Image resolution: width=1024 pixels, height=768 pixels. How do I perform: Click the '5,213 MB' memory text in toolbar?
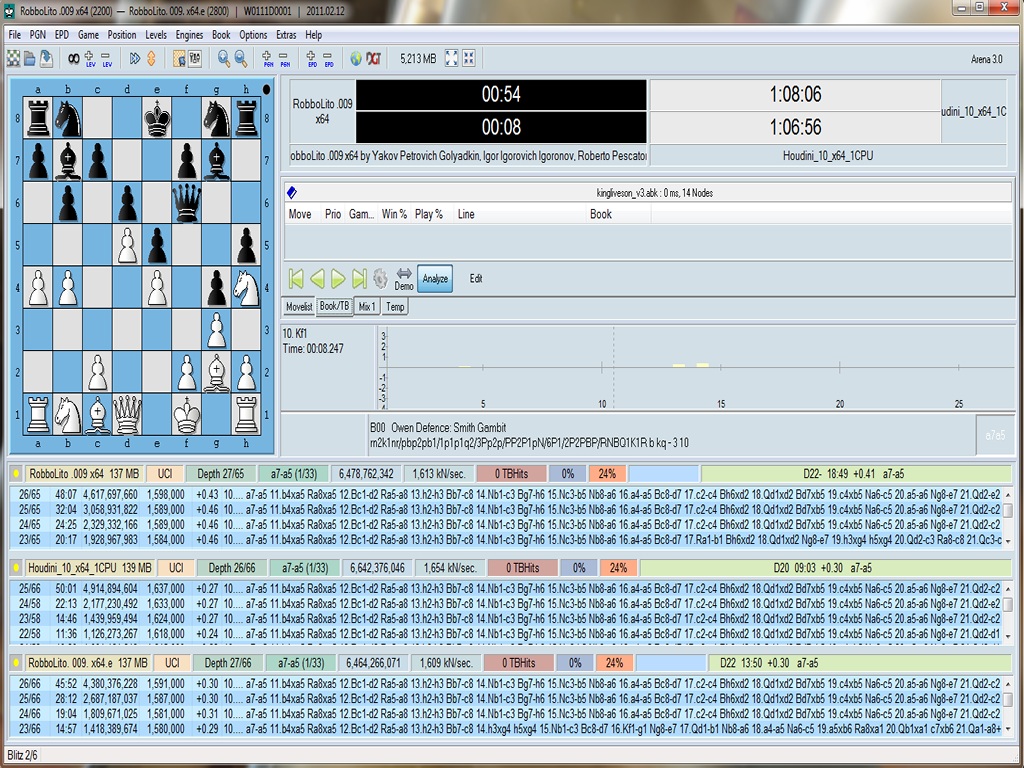[x=418, y=59]
